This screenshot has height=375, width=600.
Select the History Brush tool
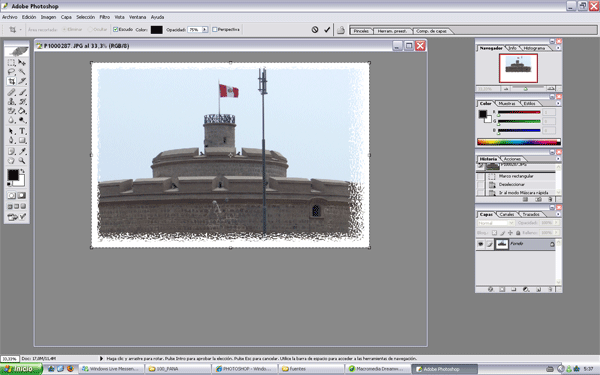(22, 101)
